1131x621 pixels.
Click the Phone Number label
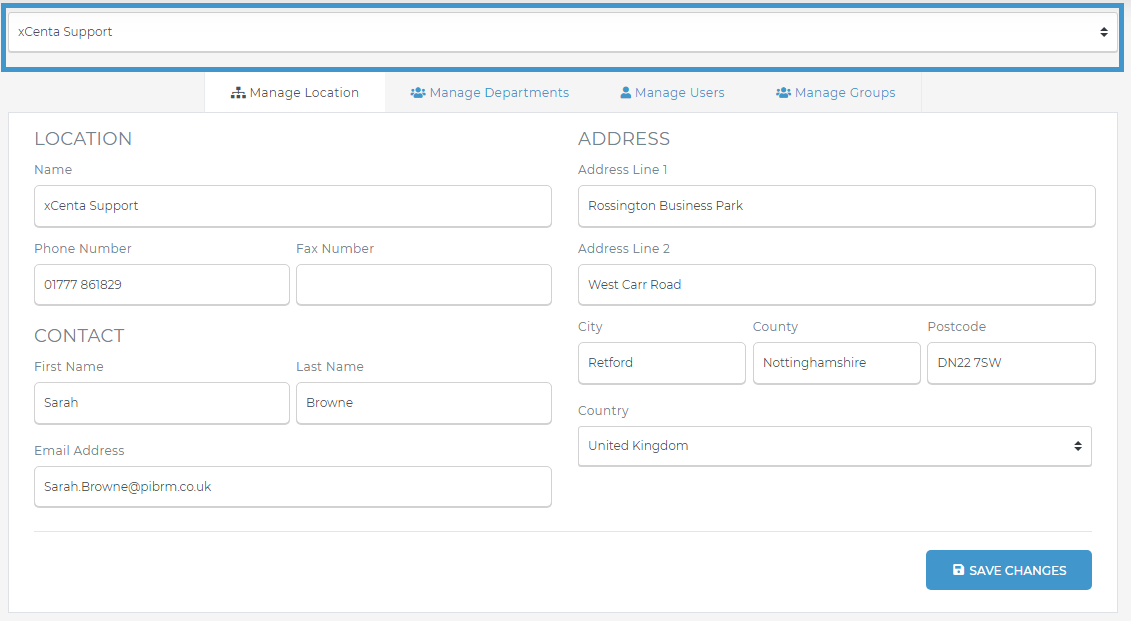(x=83, y=248)
